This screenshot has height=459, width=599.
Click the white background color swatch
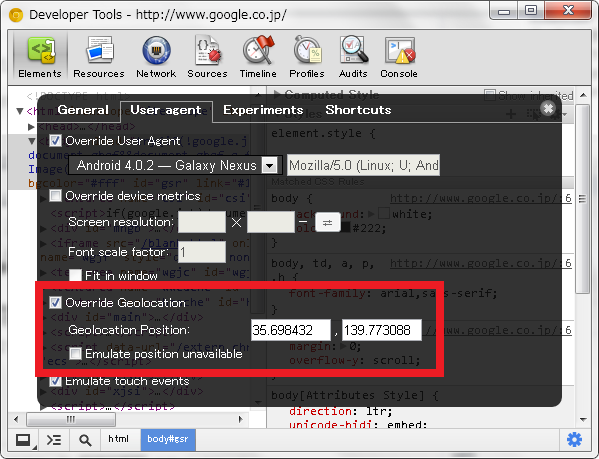(384, 213)
